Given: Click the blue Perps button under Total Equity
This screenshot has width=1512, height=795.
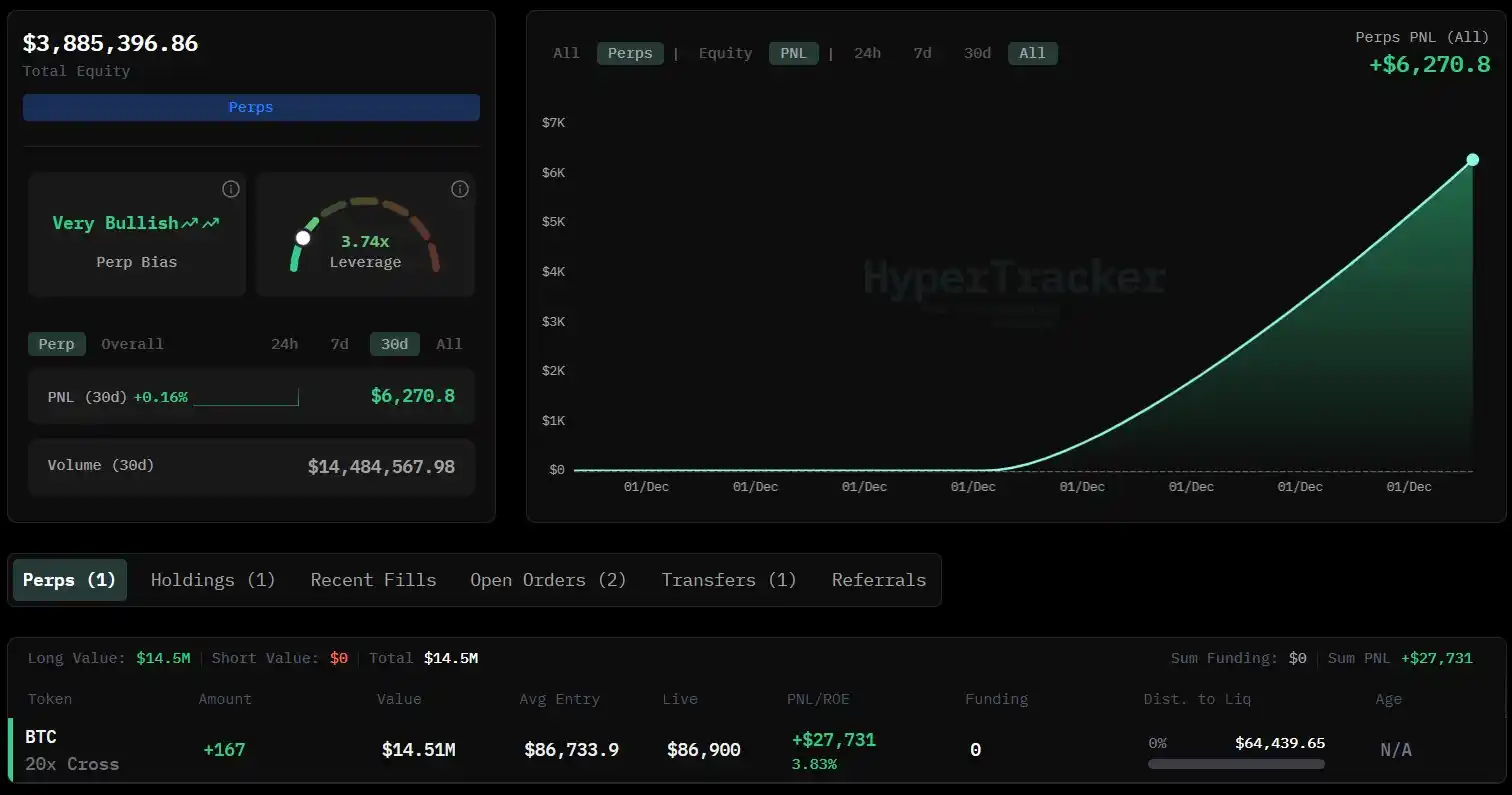Looking at the screenshot, I should [x=251, y=107].
